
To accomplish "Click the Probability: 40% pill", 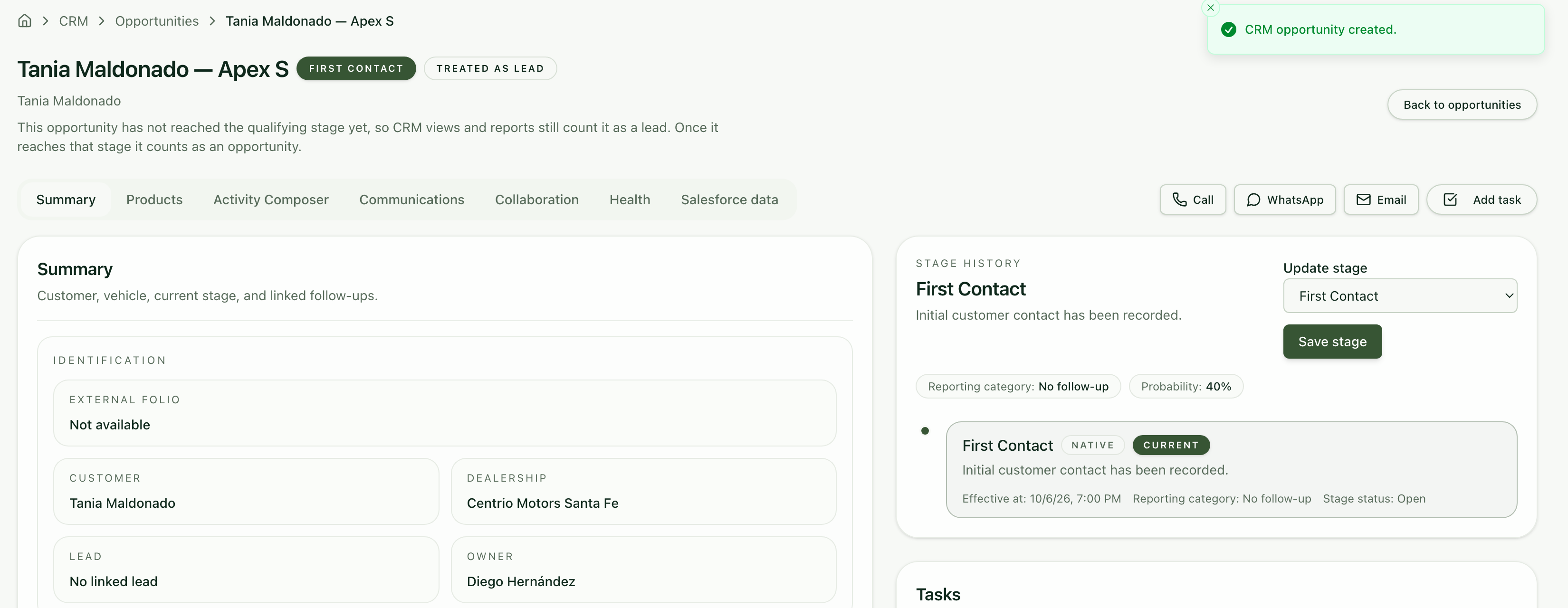I will click(1186, 387).
